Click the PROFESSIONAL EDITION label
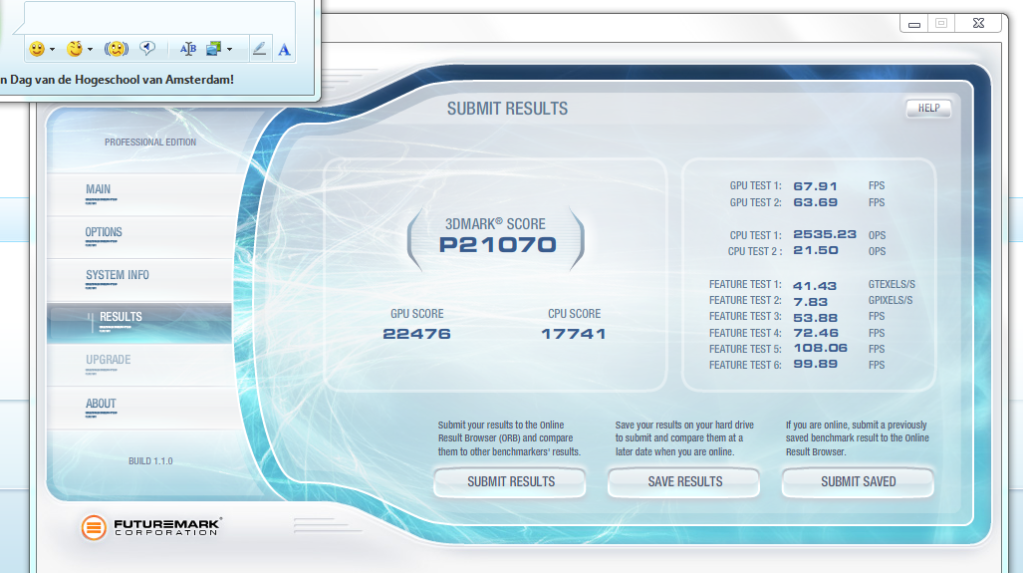 pos(150,142)
